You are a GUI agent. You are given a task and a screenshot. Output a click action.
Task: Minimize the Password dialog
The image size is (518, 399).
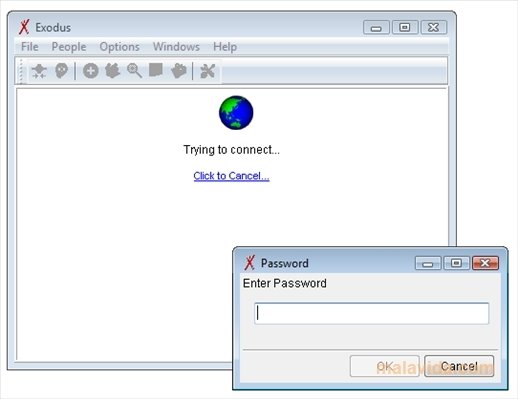point(428,263)
